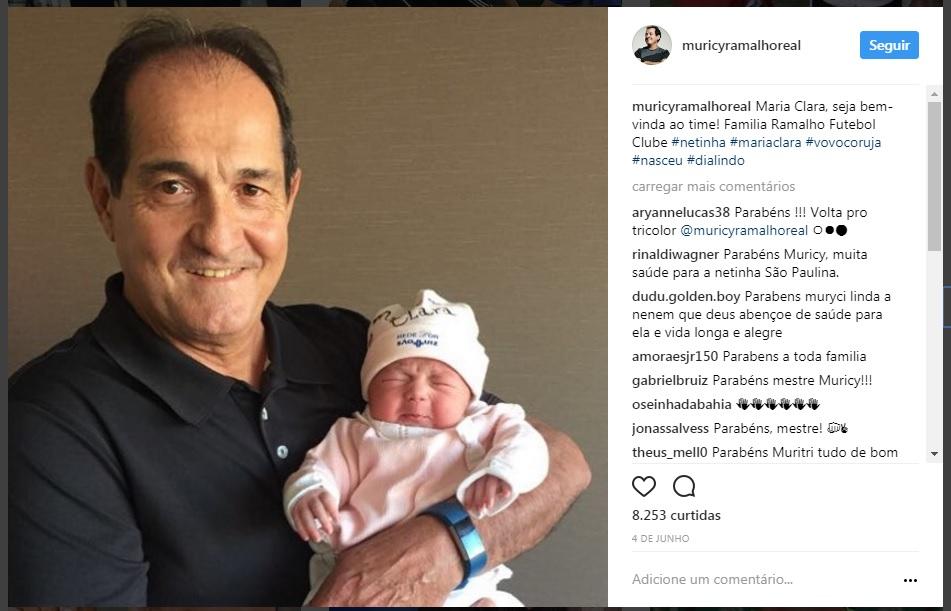This screenshot has width=951, height=611.
Task: Load more comments via carregar mais comentários
Action: (713, 186)
